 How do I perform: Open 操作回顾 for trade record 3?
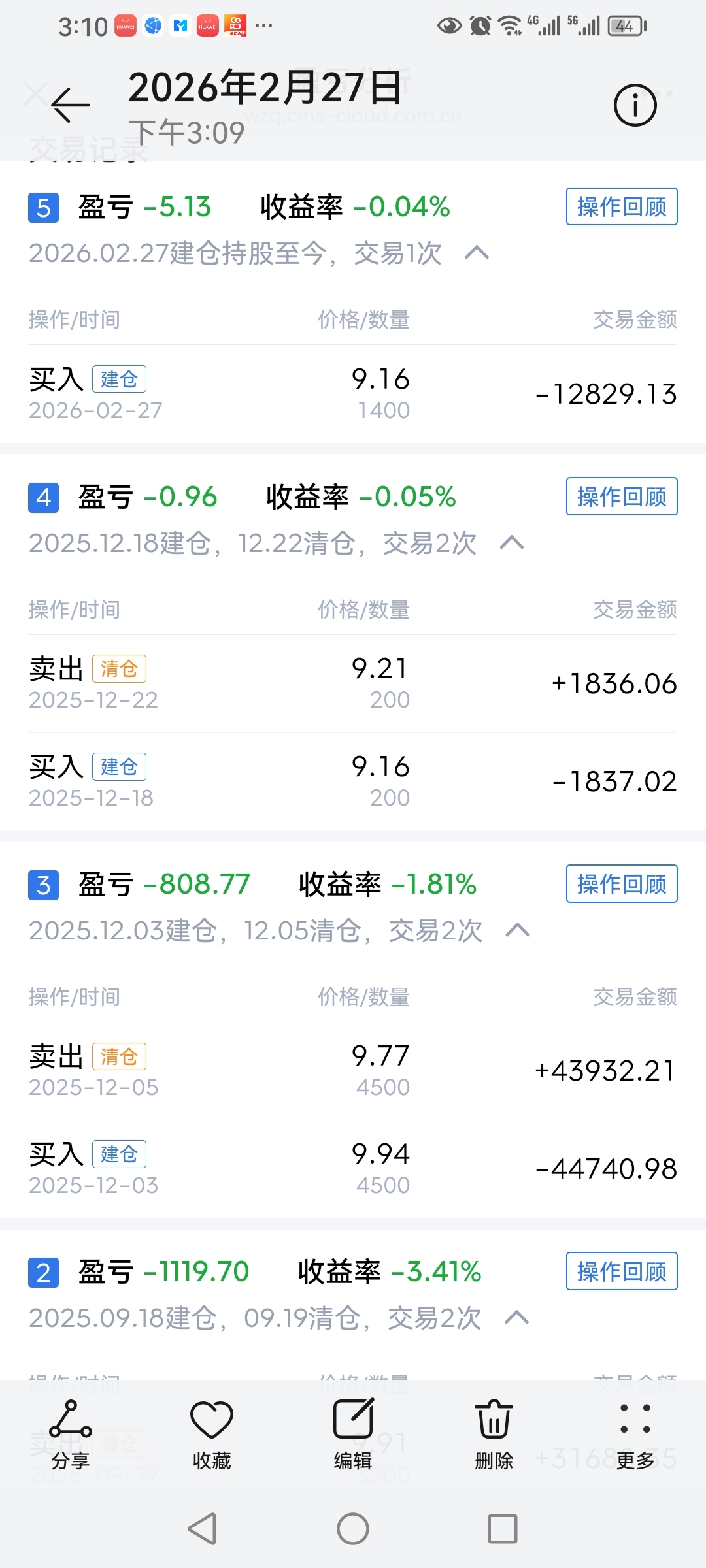point(621,884)
